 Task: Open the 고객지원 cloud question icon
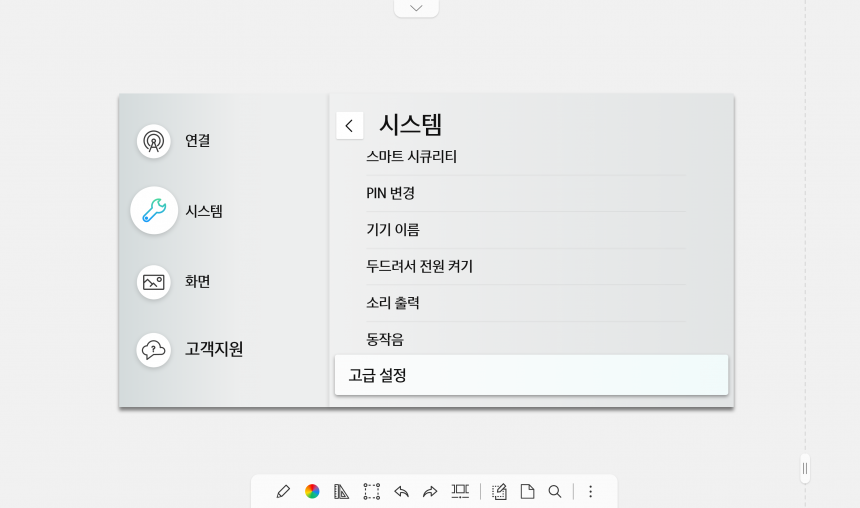(154, 349)
